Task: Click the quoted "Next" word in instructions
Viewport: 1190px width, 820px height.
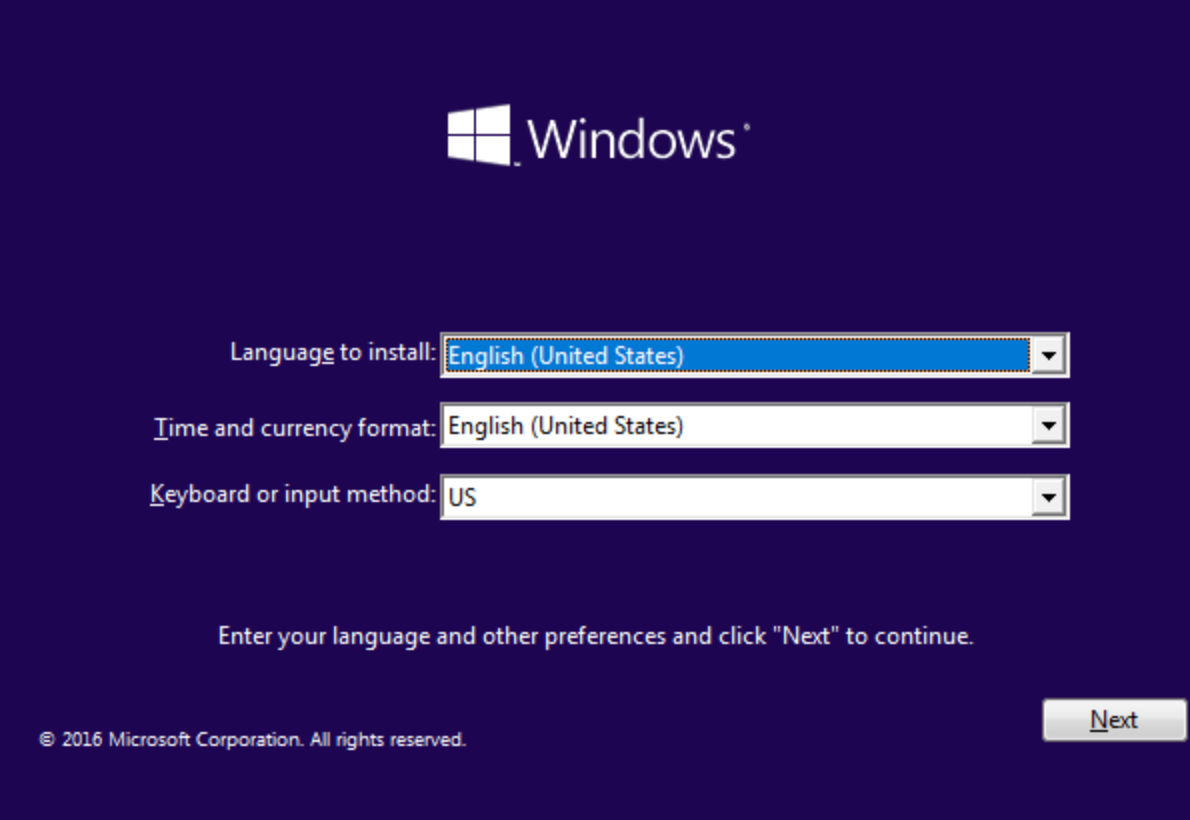Action: [x=806, y=636]
